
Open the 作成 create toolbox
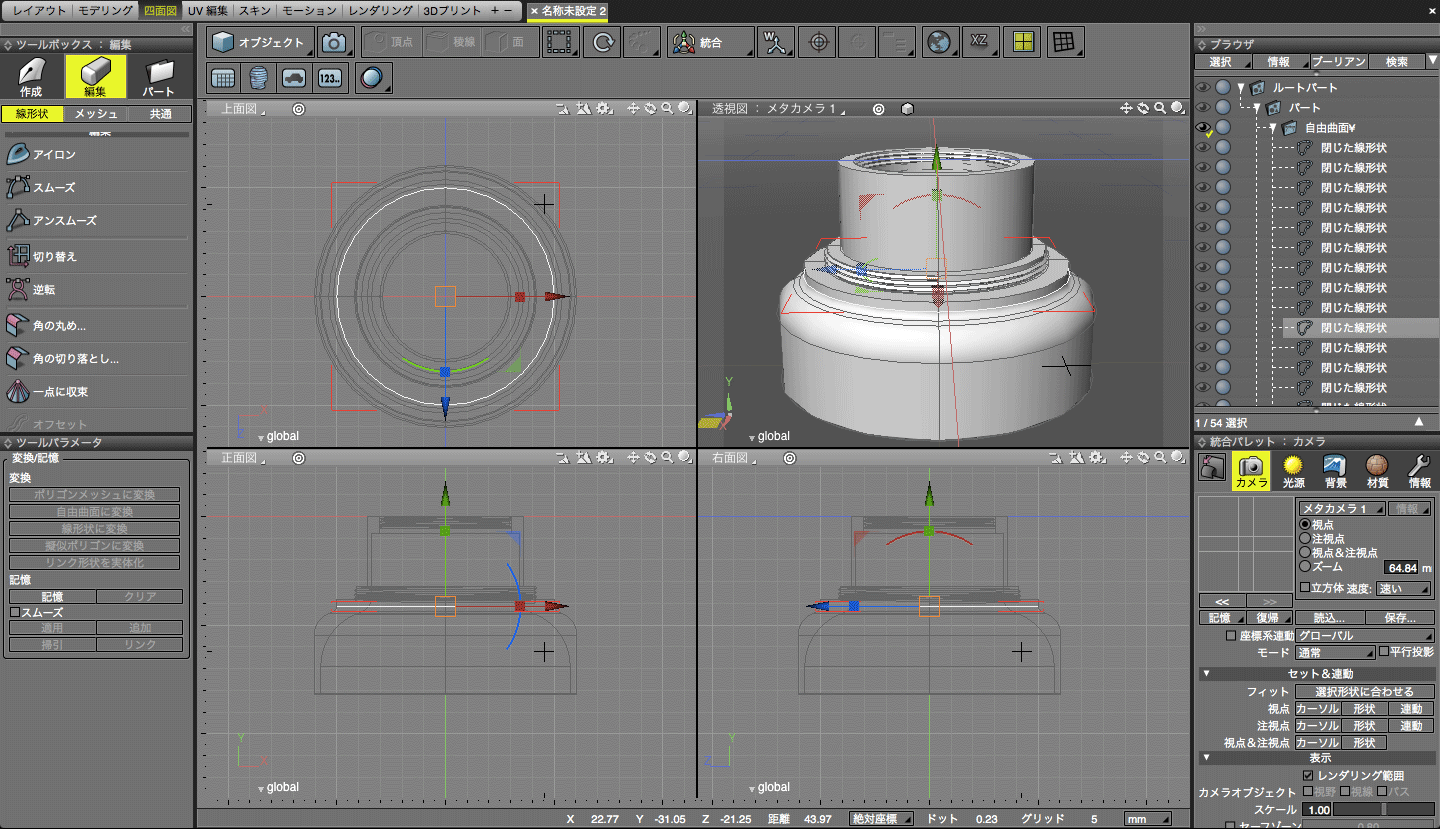point(31,78)
